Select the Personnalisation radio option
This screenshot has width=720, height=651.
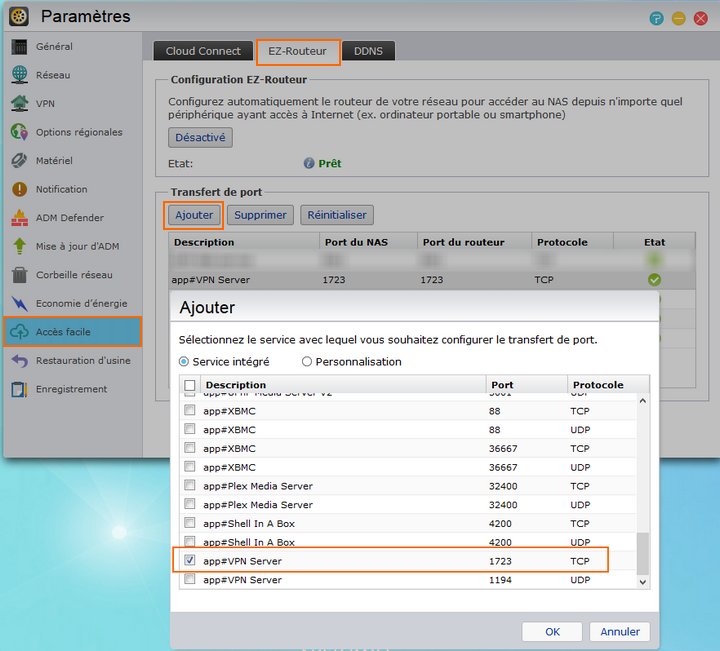point(307,362)
